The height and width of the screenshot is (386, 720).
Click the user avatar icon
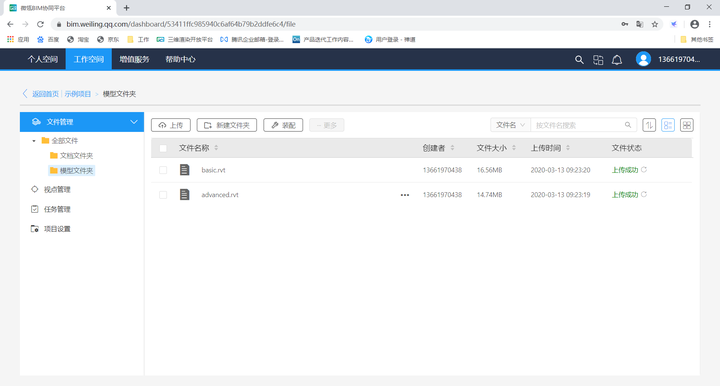coord(643,59)
